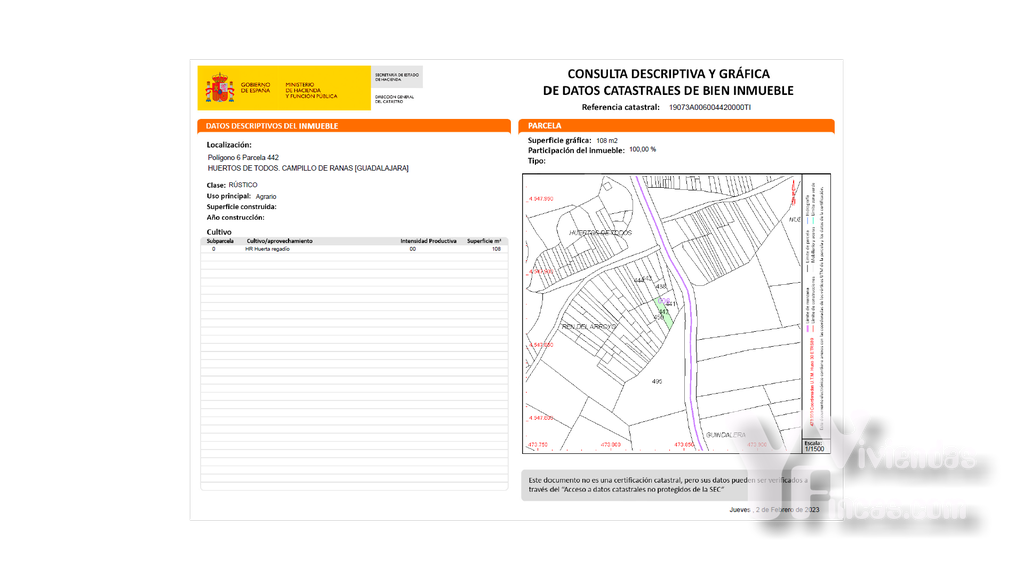Click the Spanish coat of arms emblem
Screen dimensions: 1024x576
tap(220, 88)
